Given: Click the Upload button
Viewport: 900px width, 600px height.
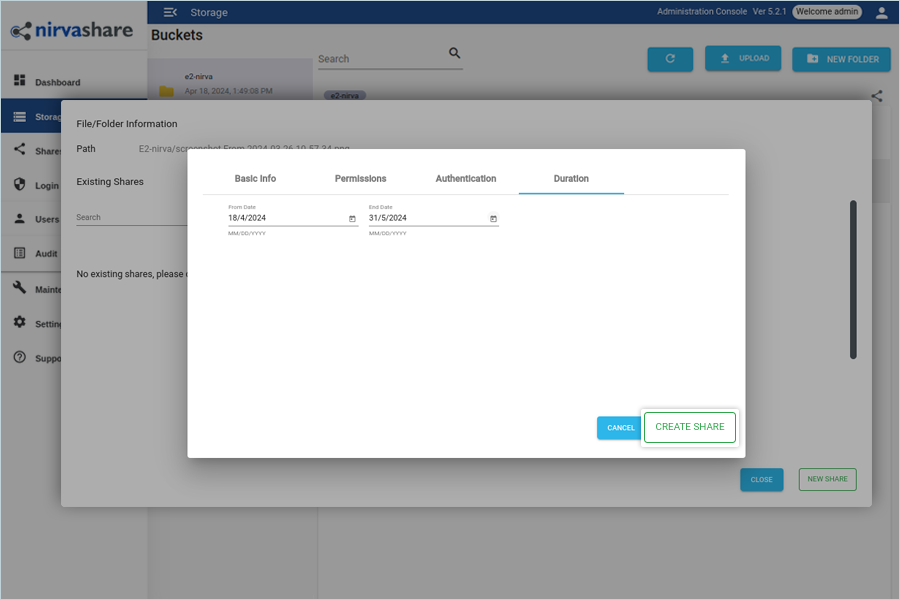Looking at the screenshot, I should [743, 59].
